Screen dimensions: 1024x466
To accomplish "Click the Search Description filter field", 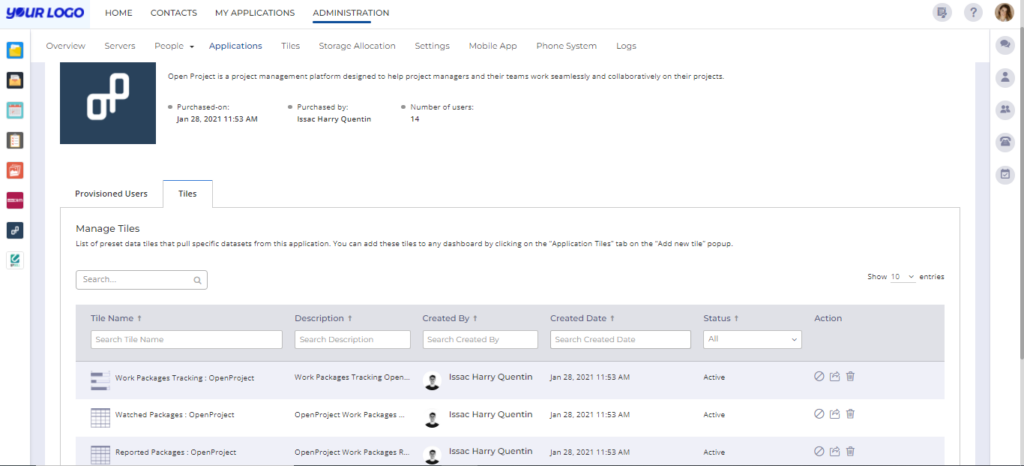I will (x=353, y=339).
